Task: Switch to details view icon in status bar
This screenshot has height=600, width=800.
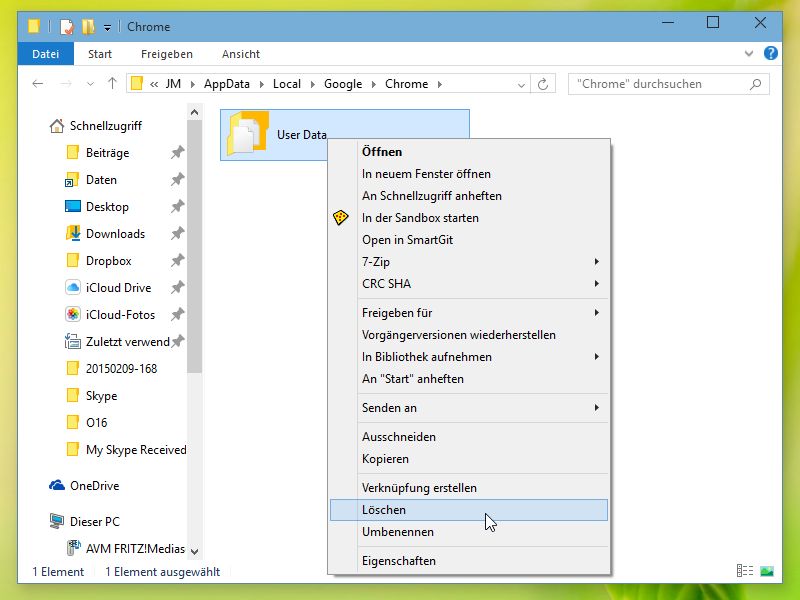Action: (744, 570)
